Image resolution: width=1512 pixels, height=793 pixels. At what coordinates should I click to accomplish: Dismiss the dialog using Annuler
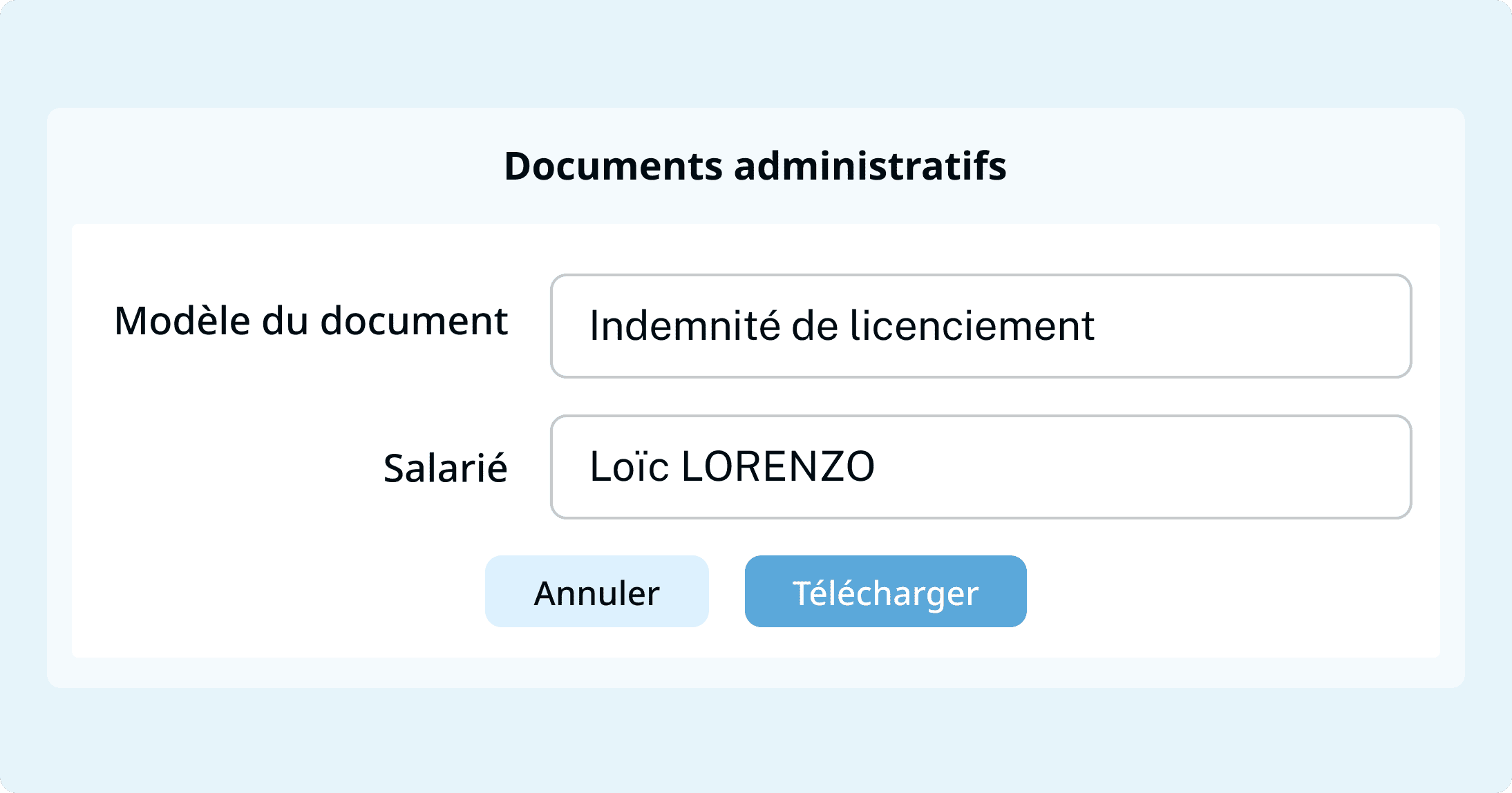click(596, 592)
